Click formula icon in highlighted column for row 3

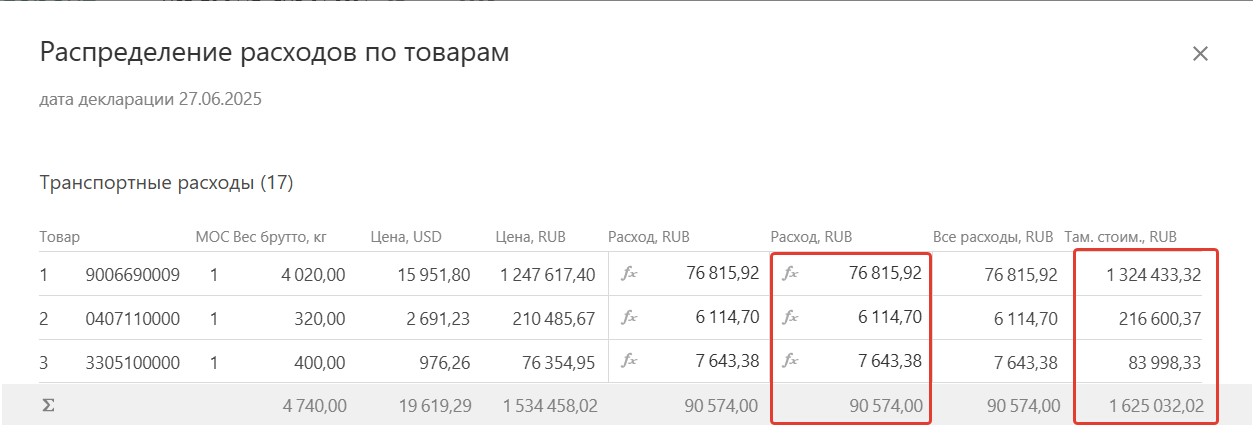(790, 361)
